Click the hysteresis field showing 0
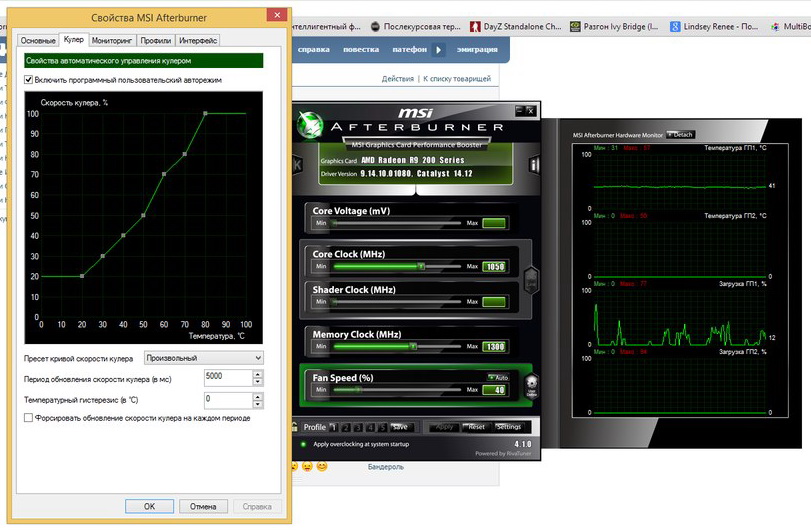 (228, 400)
